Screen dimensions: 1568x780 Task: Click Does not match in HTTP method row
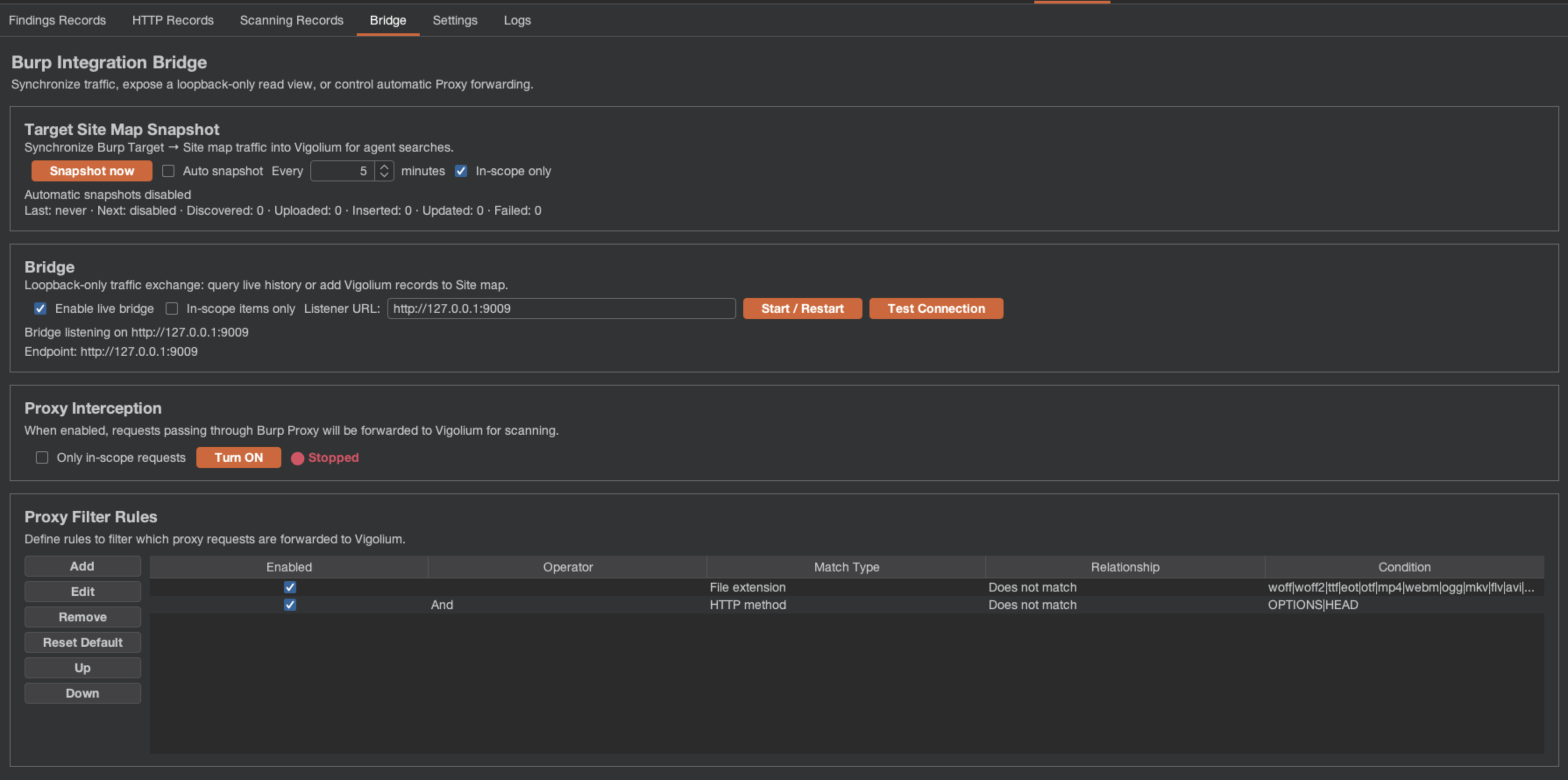pos(1125,605)
